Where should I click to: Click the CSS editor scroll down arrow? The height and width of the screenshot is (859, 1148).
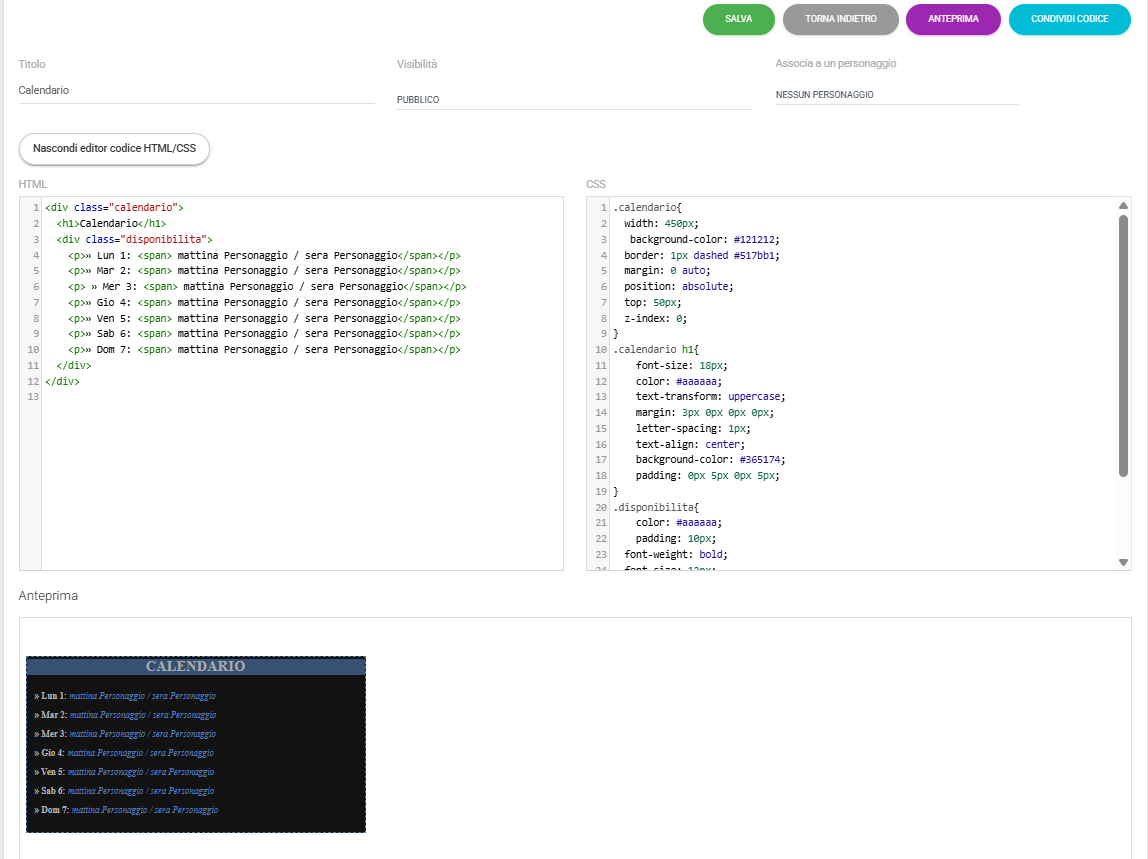(1123, 562)
